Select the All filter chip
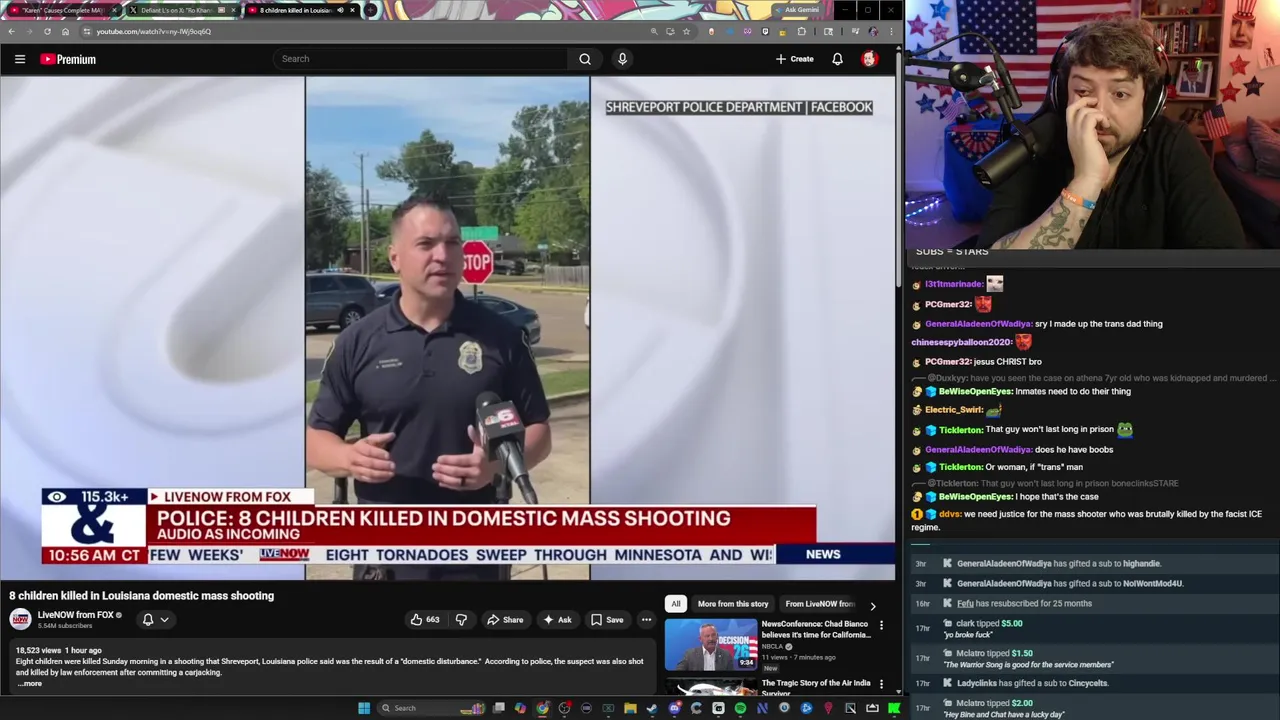This screenshot has width=1280, height=720. tap(675, 604)
